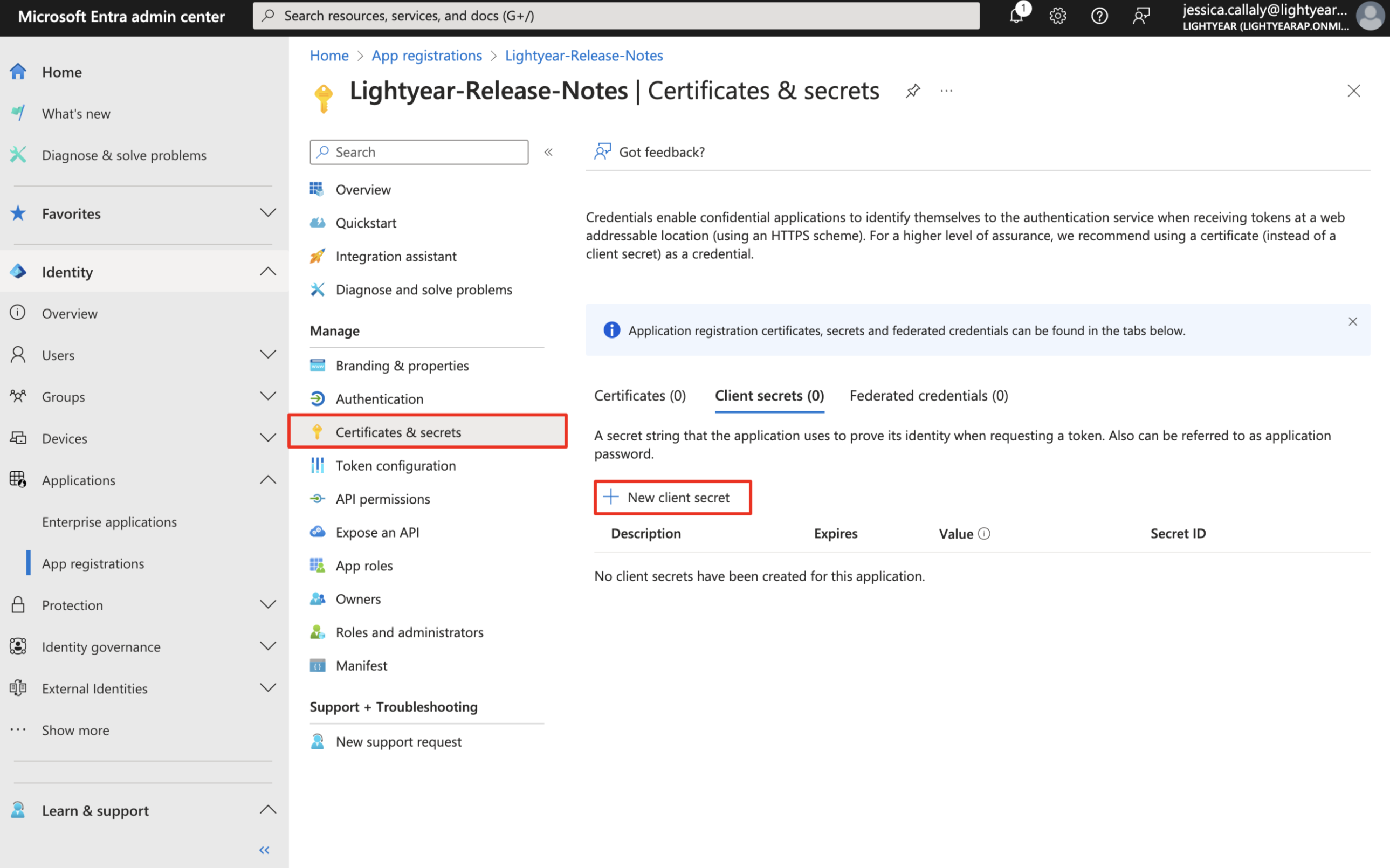
Task: Click the API permissions icon
Action: (317, 498)
